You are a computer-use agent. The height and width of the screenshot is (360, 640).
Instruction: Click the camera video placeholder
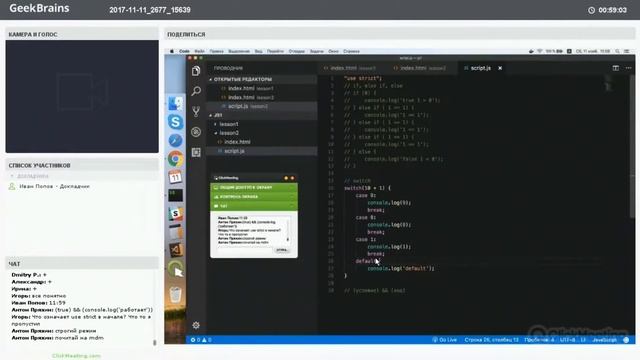(x=82, y=96)
